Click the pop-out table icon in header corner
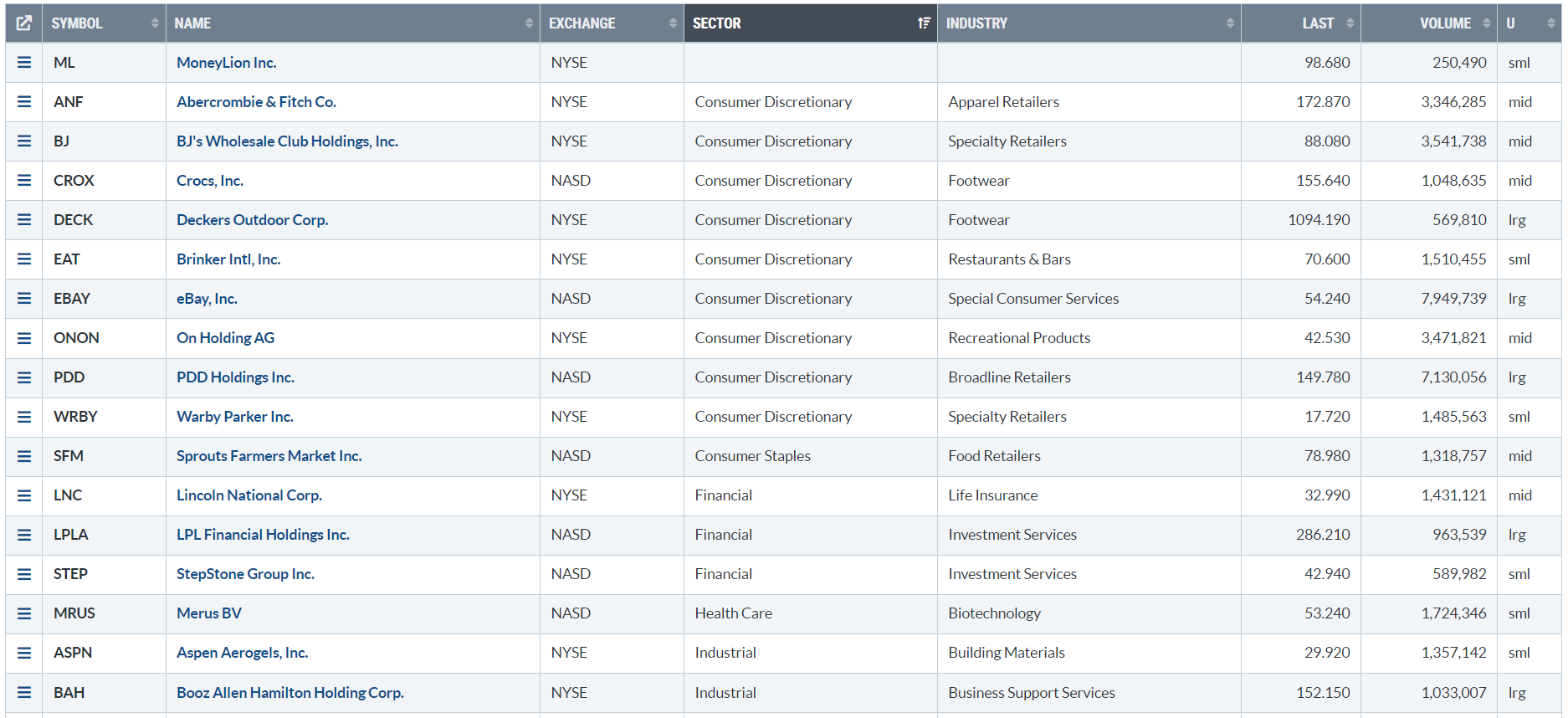The height and width of the screenshot is (718, 1568). point(24,23)
